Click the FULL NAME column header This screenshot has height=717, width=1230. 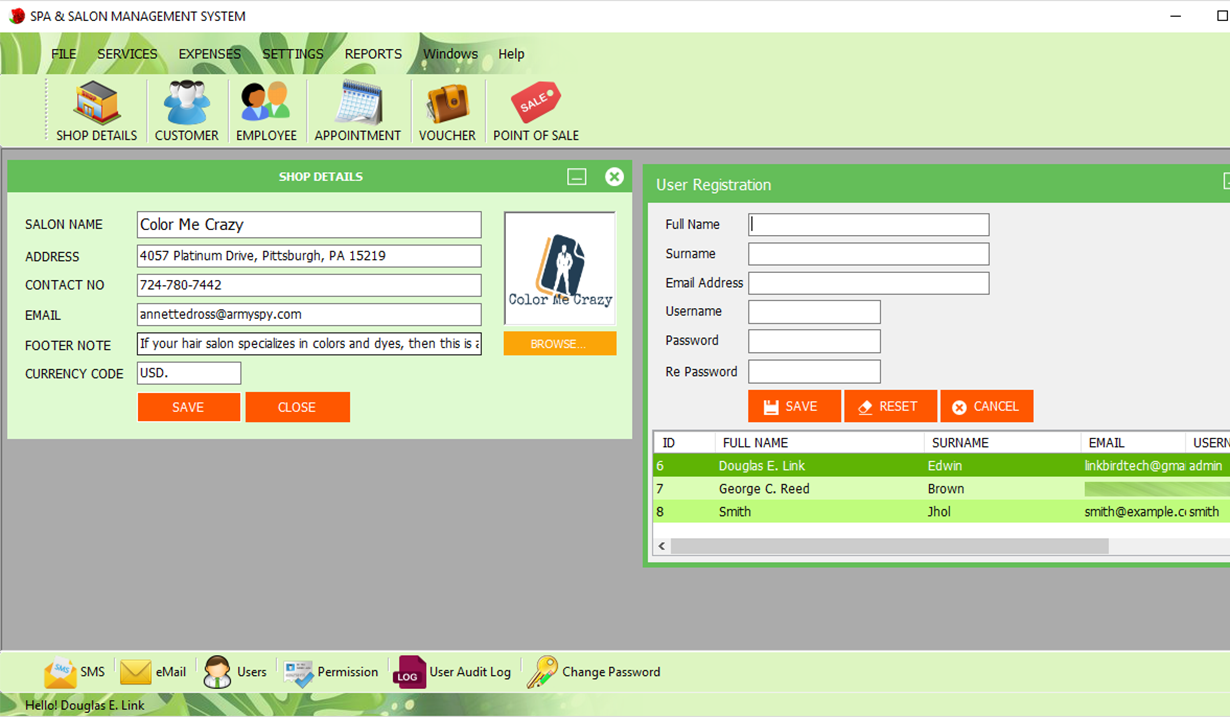click(x=819, y=442)
